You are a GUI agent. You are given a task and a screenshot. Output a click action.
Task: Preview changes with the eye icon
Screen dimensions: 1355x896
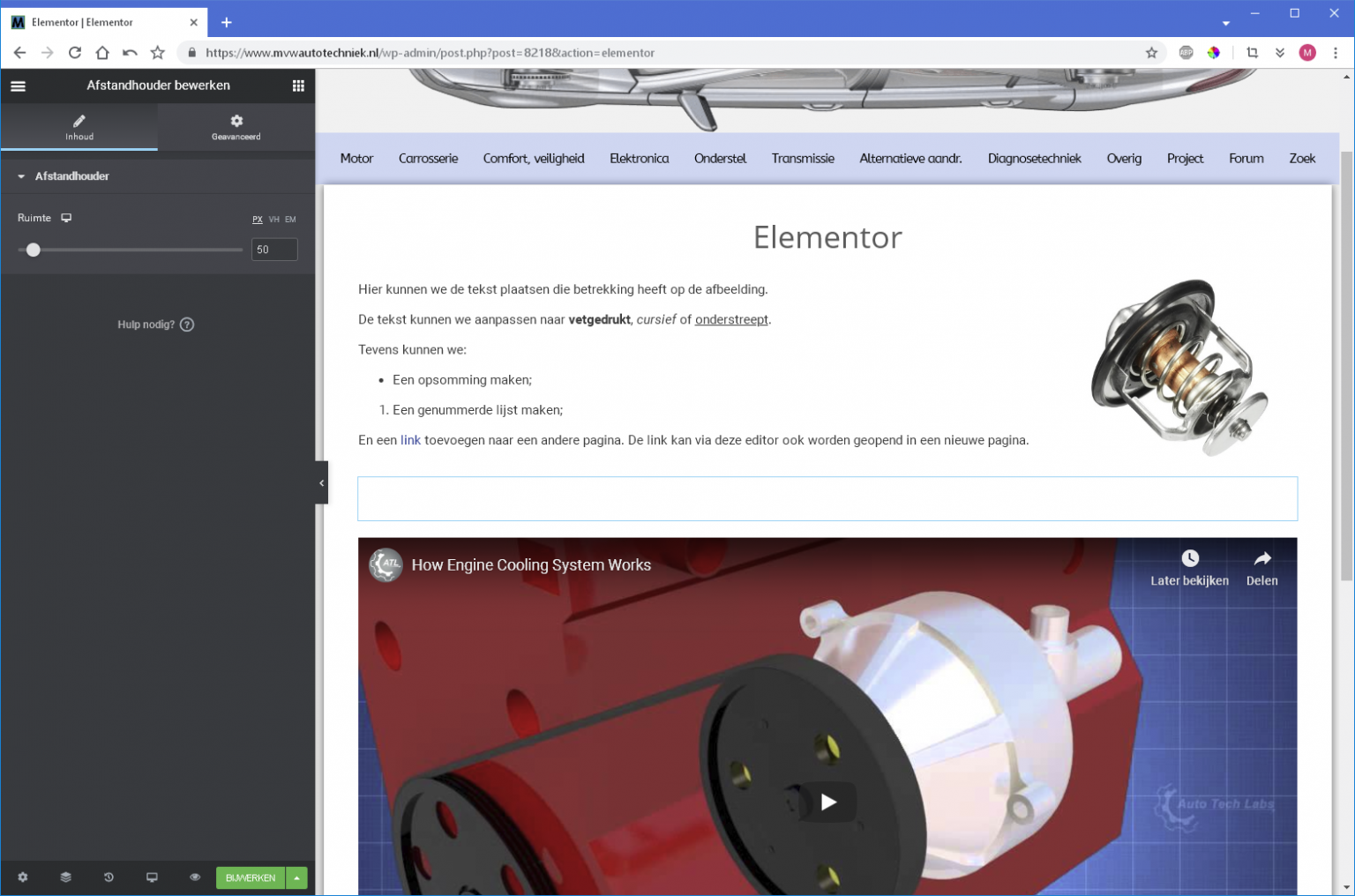(195, 877)
